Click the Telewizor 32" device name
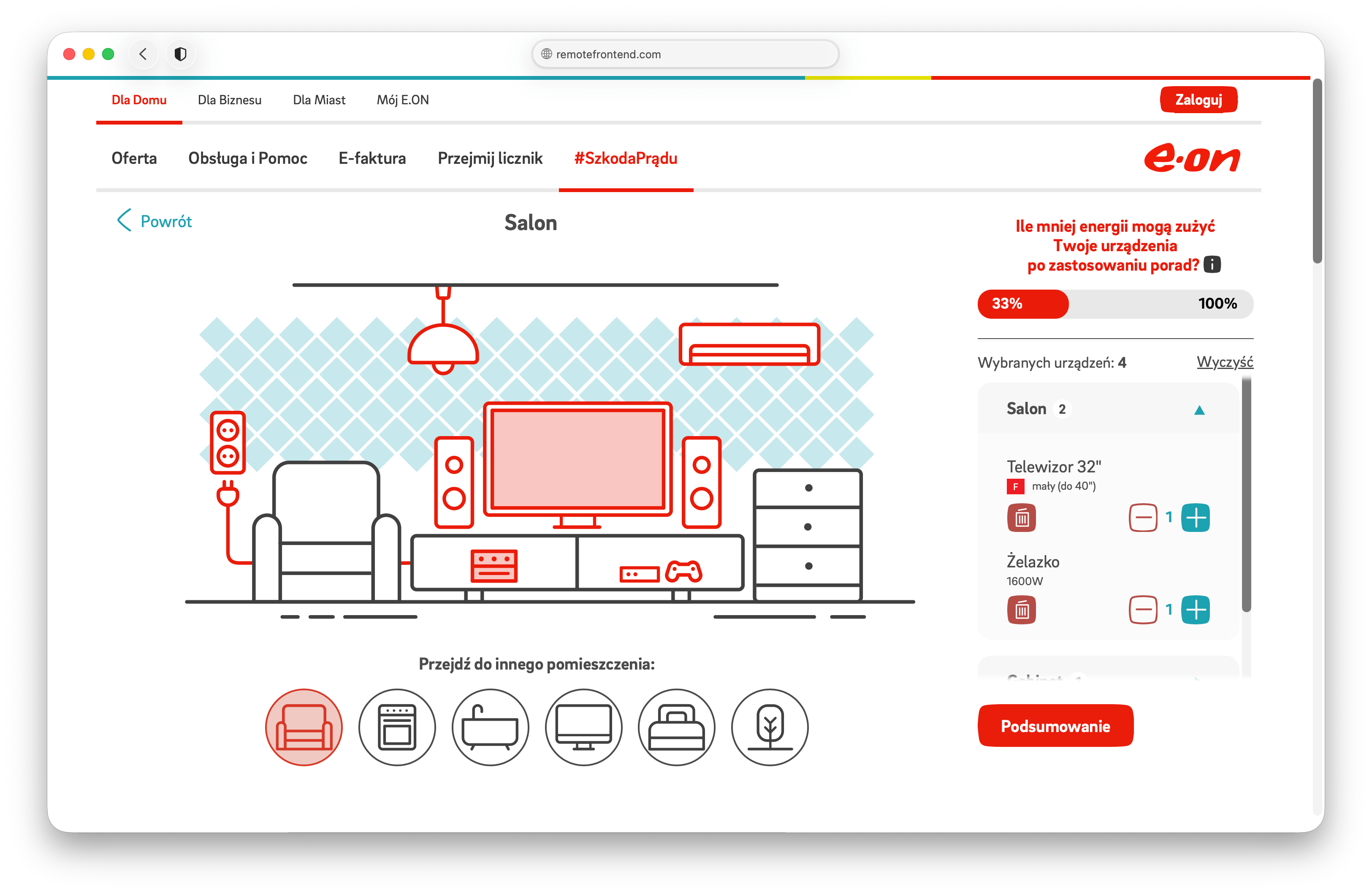Viewport: 1372px width, 895px height. pos(1054,466)
